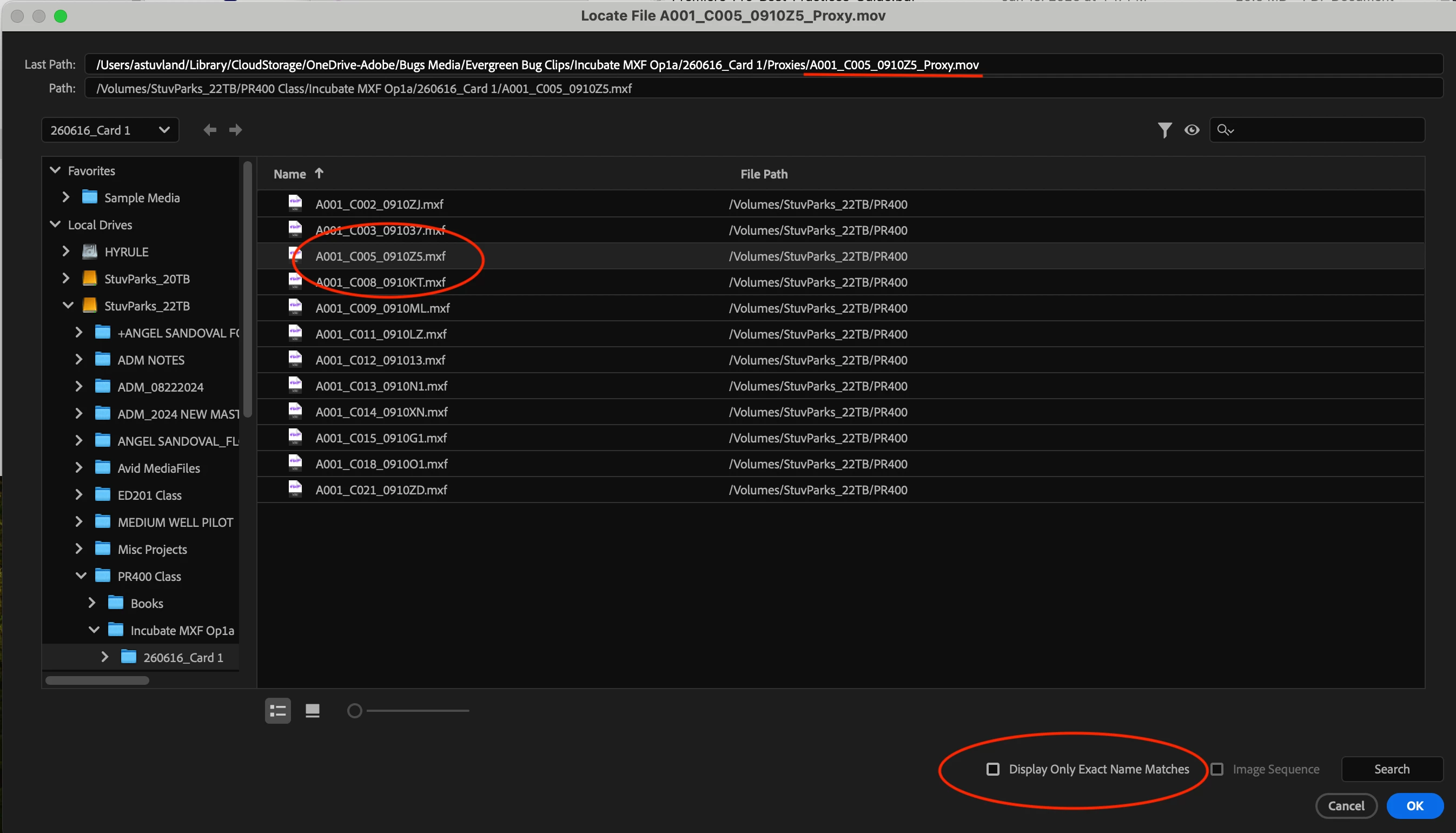Screen dimensions: 1456x833
Task: Select the A001_C005_0910Z5.mxf file
Action: (x=840, y=256)
